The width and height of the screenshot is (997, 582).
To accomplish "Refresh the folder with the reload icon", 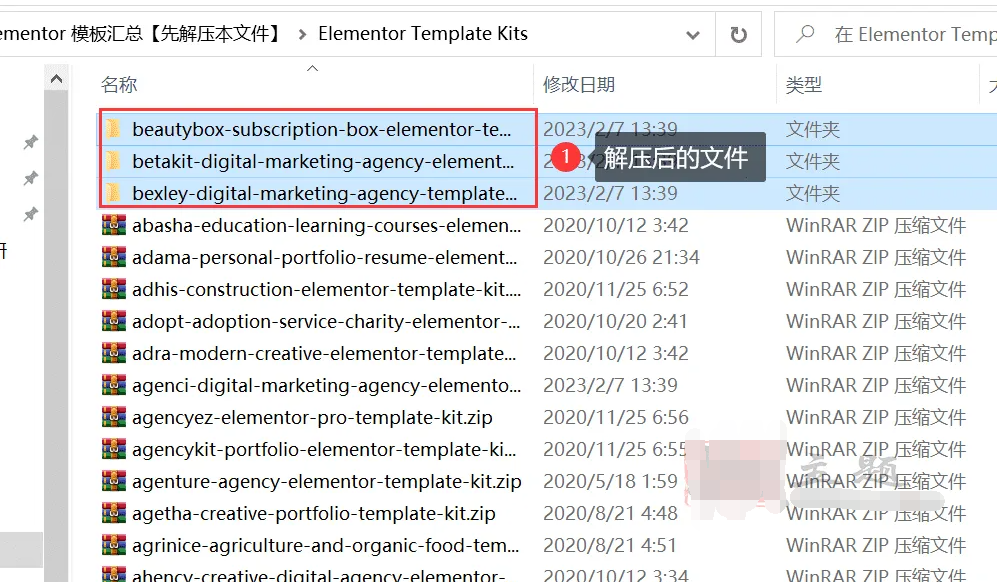I will coord(738,34).
